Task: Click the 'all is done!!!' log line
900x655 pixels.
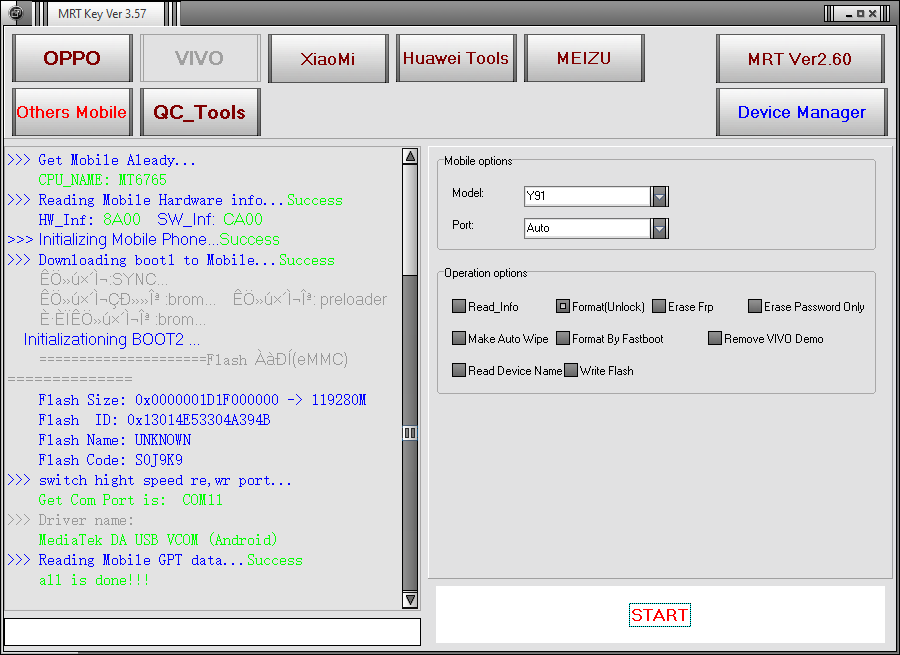Action: click(94, 580)
